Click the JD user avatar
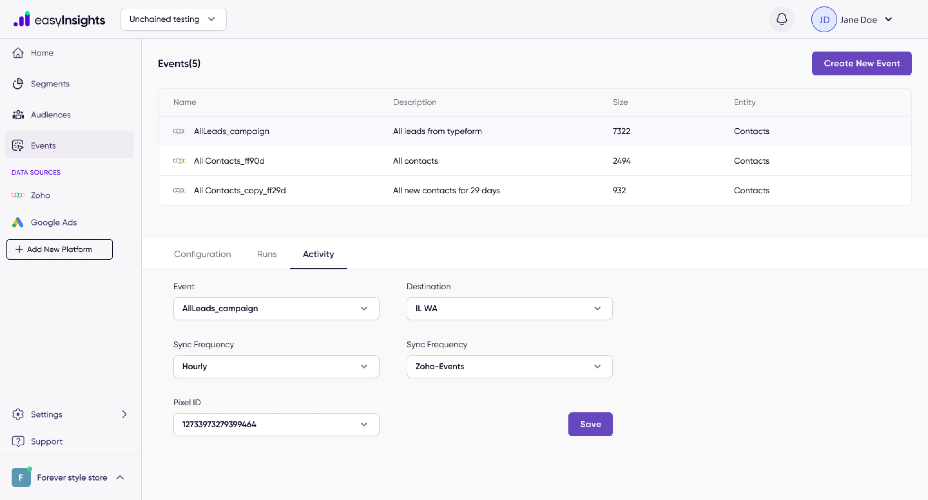928x500 pixels. point(824,20)
